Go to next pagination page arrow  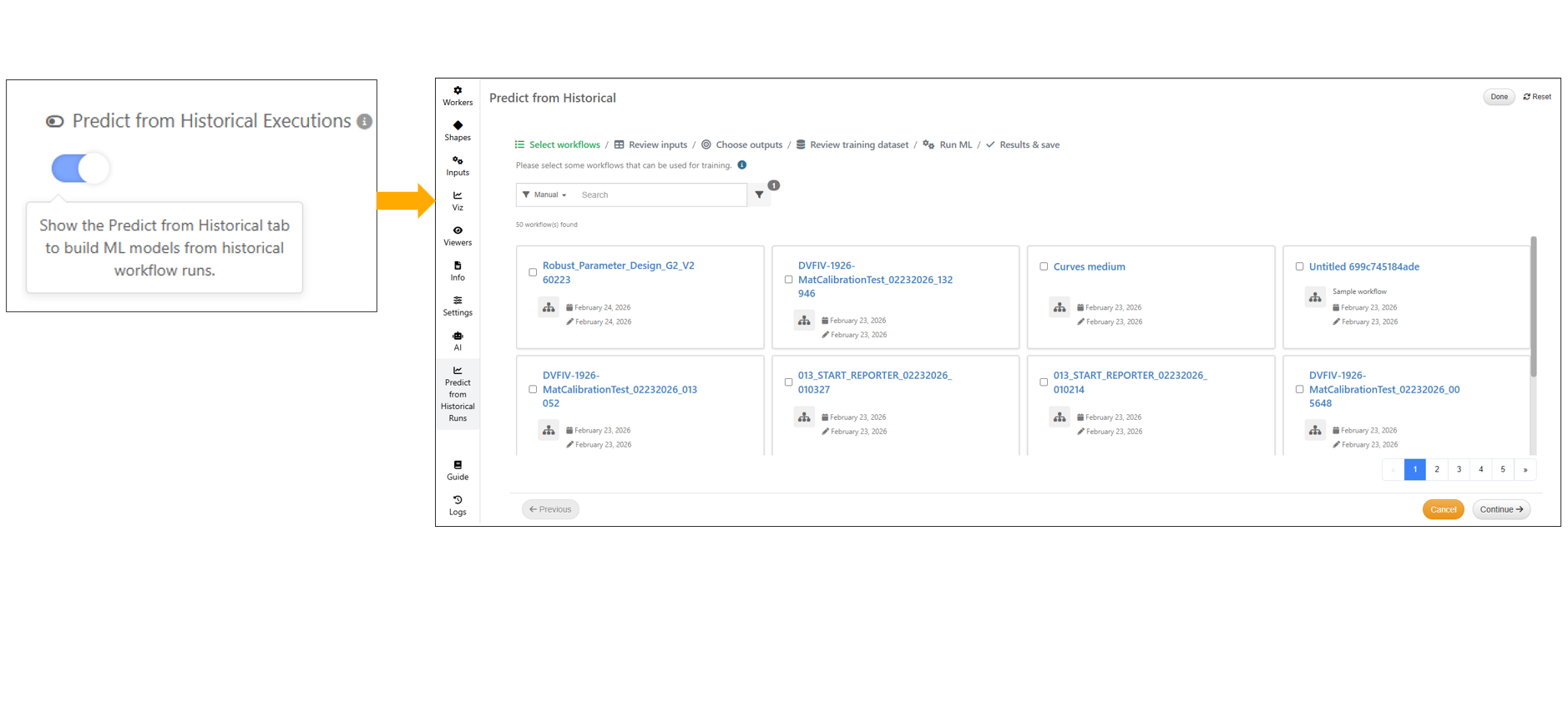1525,469
